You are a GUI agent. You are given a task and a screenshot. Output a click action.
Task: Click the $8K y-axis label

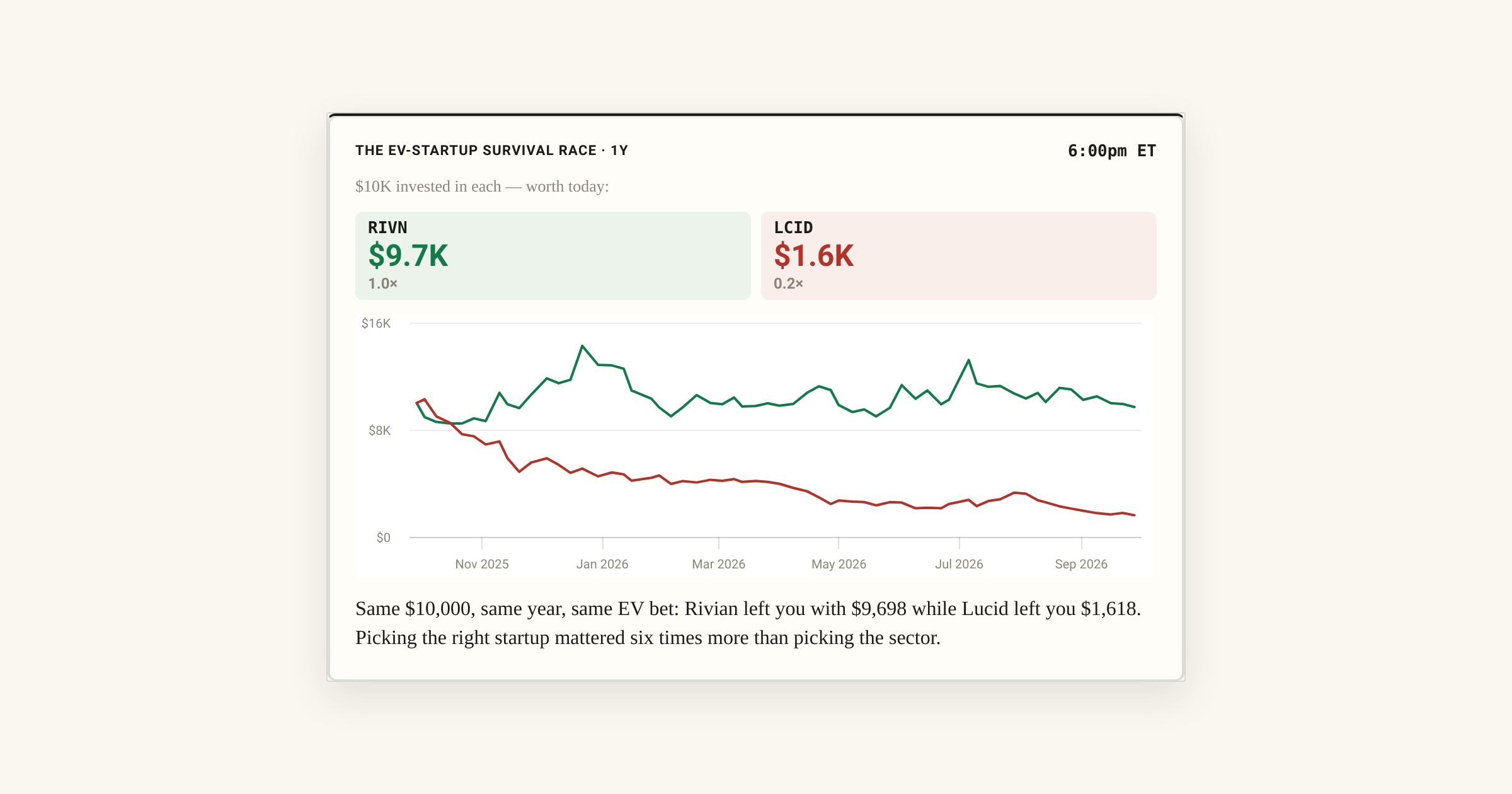click(379, 430)
